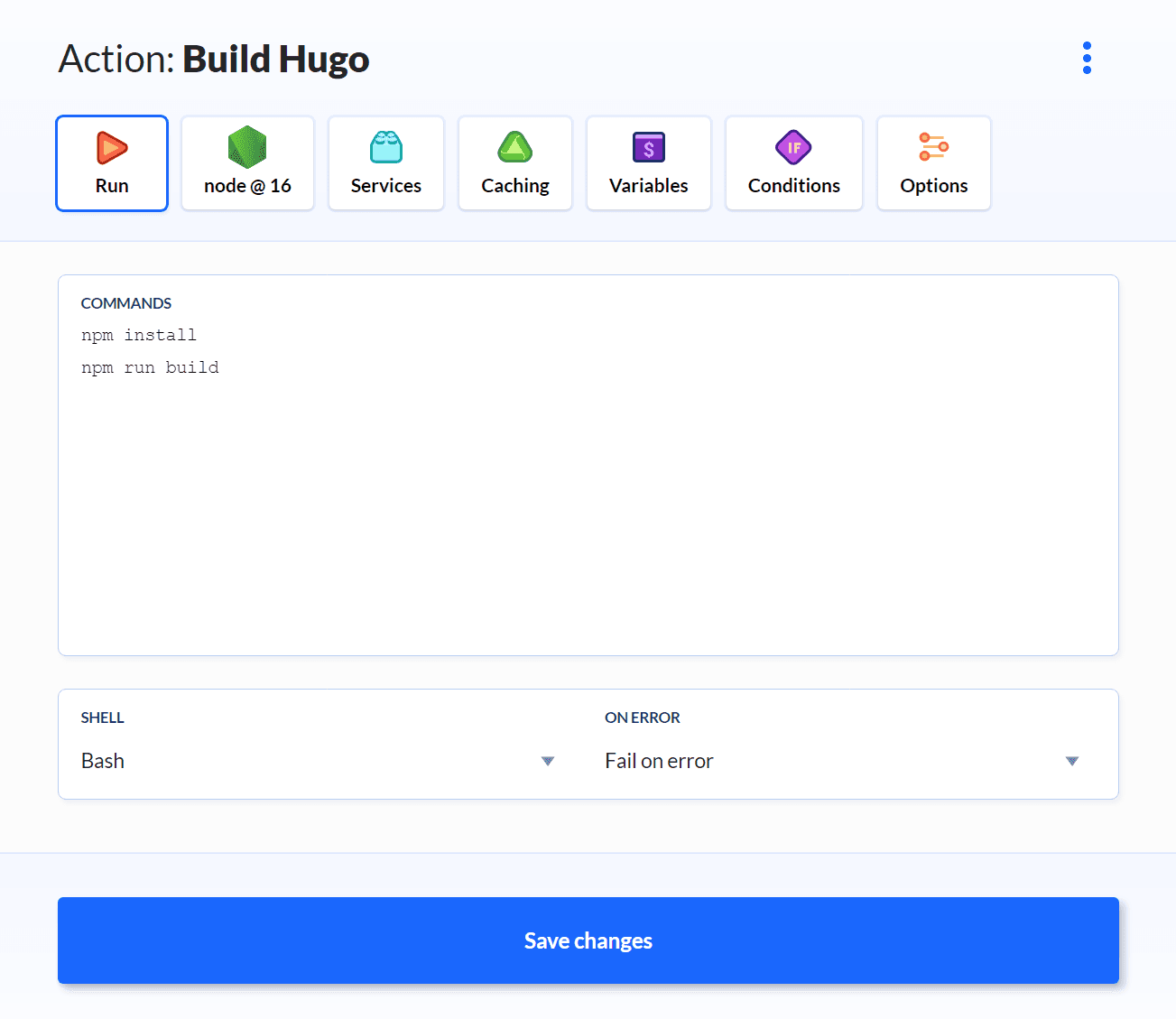Open the On Error dropdown
This screenshot has width=1176, height=1019.
click(x=830, y=761)
